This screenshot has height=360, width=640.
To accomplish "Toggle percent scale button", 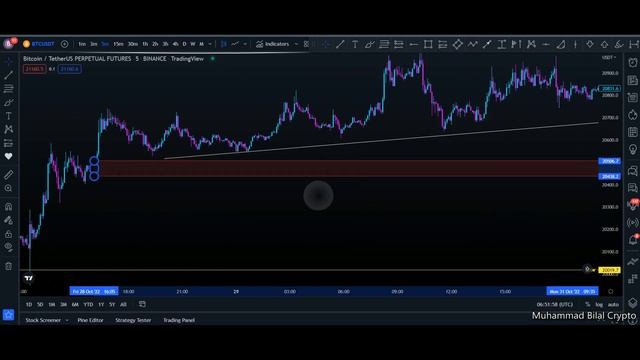I will (x=587, y=304).
